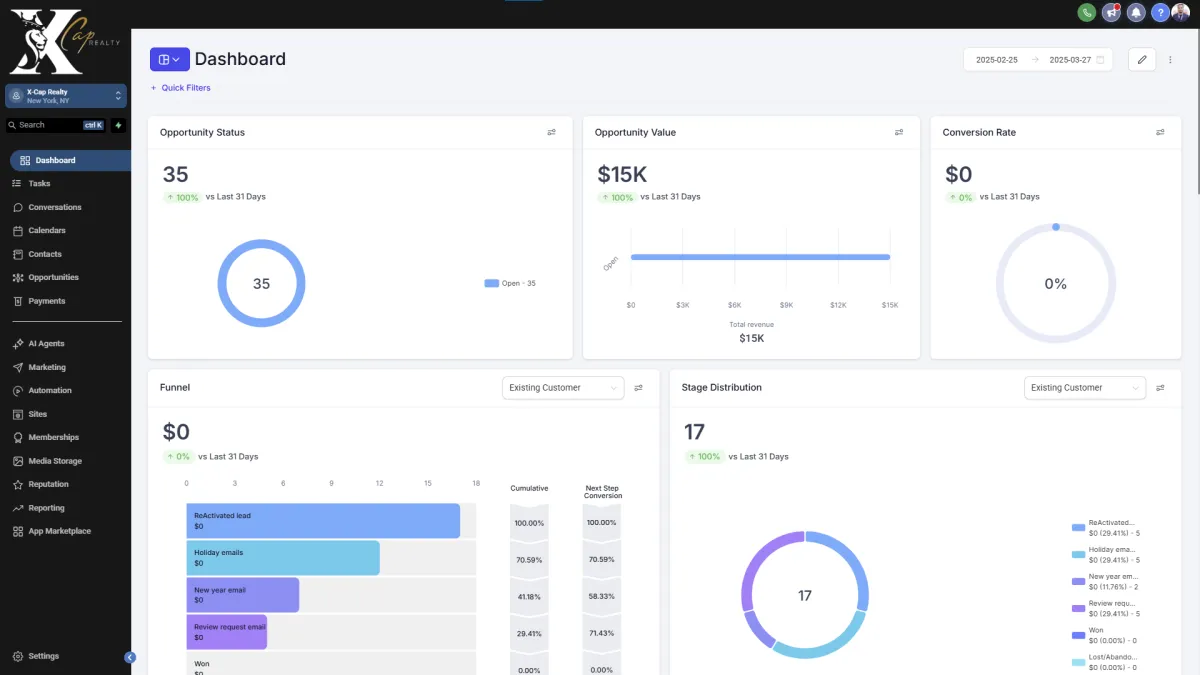
Task: Open the help question mark icon
Action: click(1160, 12)
